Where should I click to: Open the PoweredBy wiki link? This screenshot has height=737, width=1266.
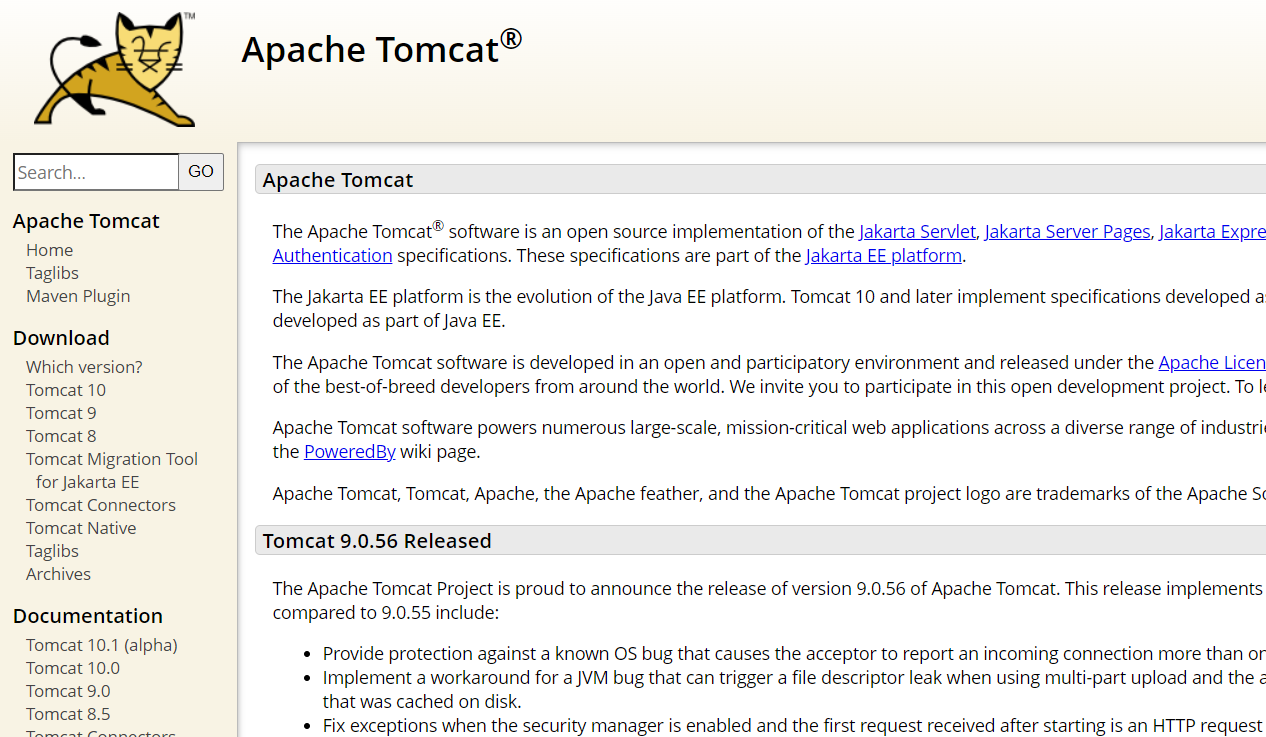pos(350,452)
